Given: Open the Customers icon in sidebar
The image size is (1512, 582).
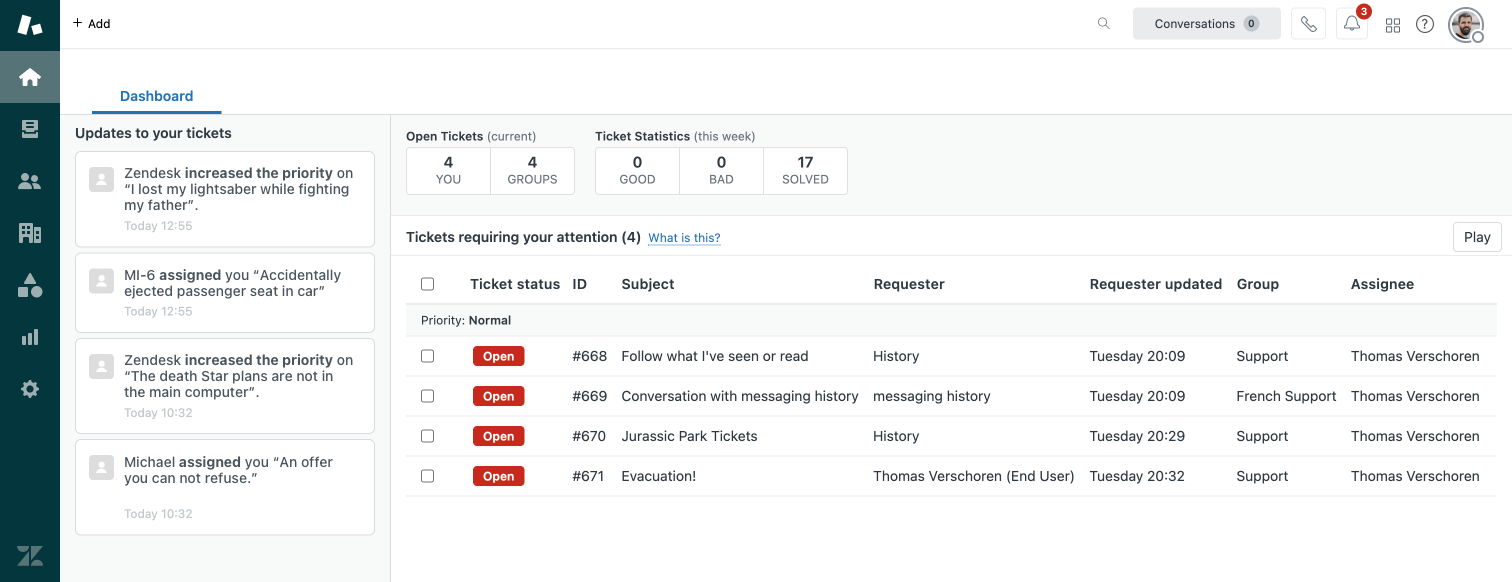Looking at the screenshot, I should [x=30, y=181].
